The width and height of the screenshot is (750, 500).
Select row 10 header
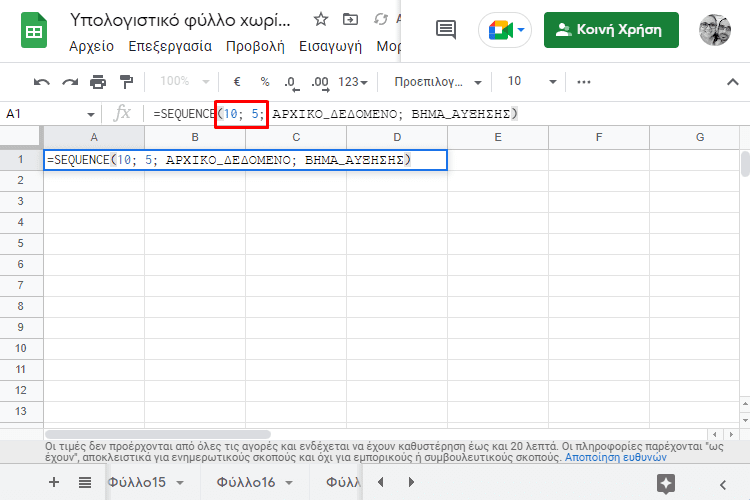point(21,348)
